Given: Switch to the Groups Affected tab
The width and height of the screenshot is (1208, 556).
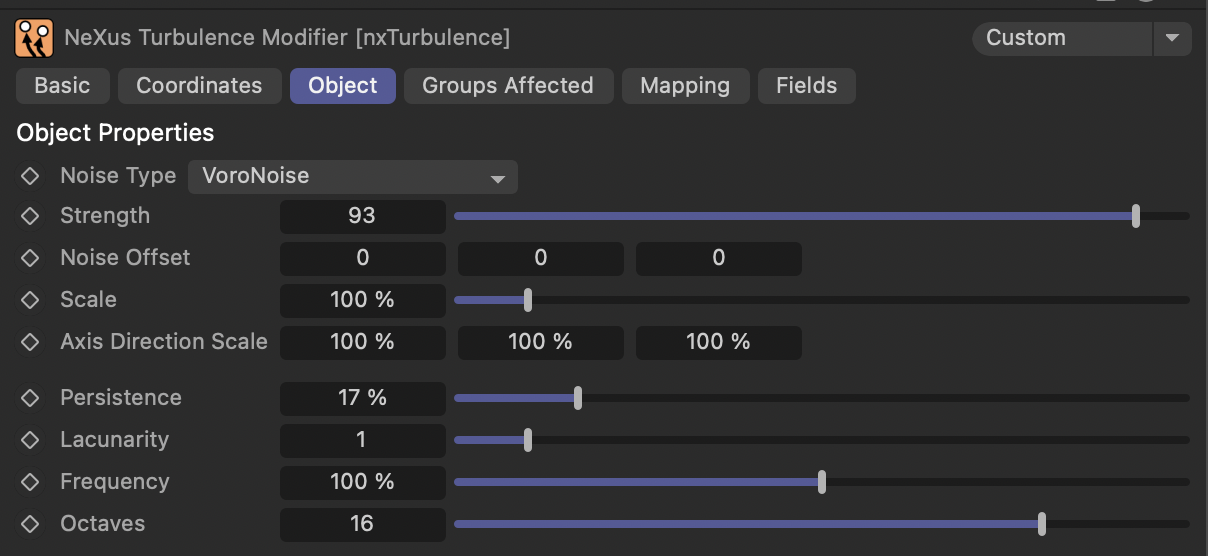Looking at the screenshot, I should pos(508,86).
